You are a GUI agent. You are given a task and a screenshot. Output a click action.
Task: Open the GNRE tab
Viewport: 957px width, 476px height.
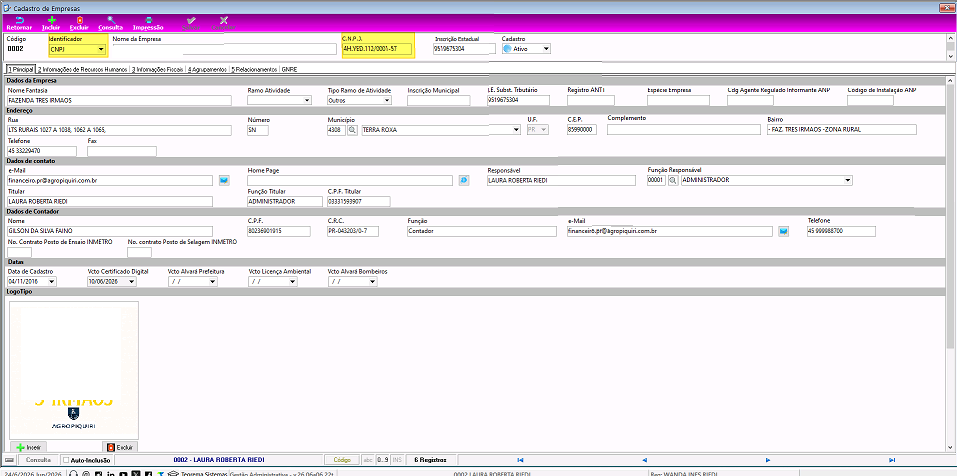289,70
